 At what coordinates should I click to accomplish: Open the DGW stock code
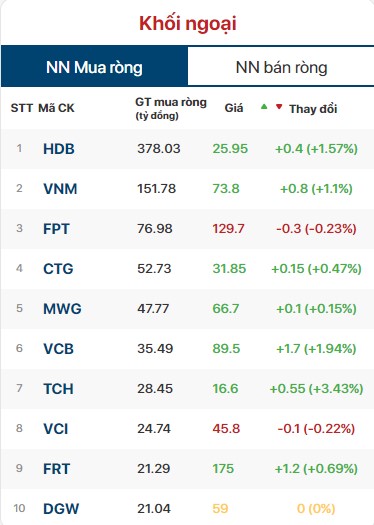point(61,509)
